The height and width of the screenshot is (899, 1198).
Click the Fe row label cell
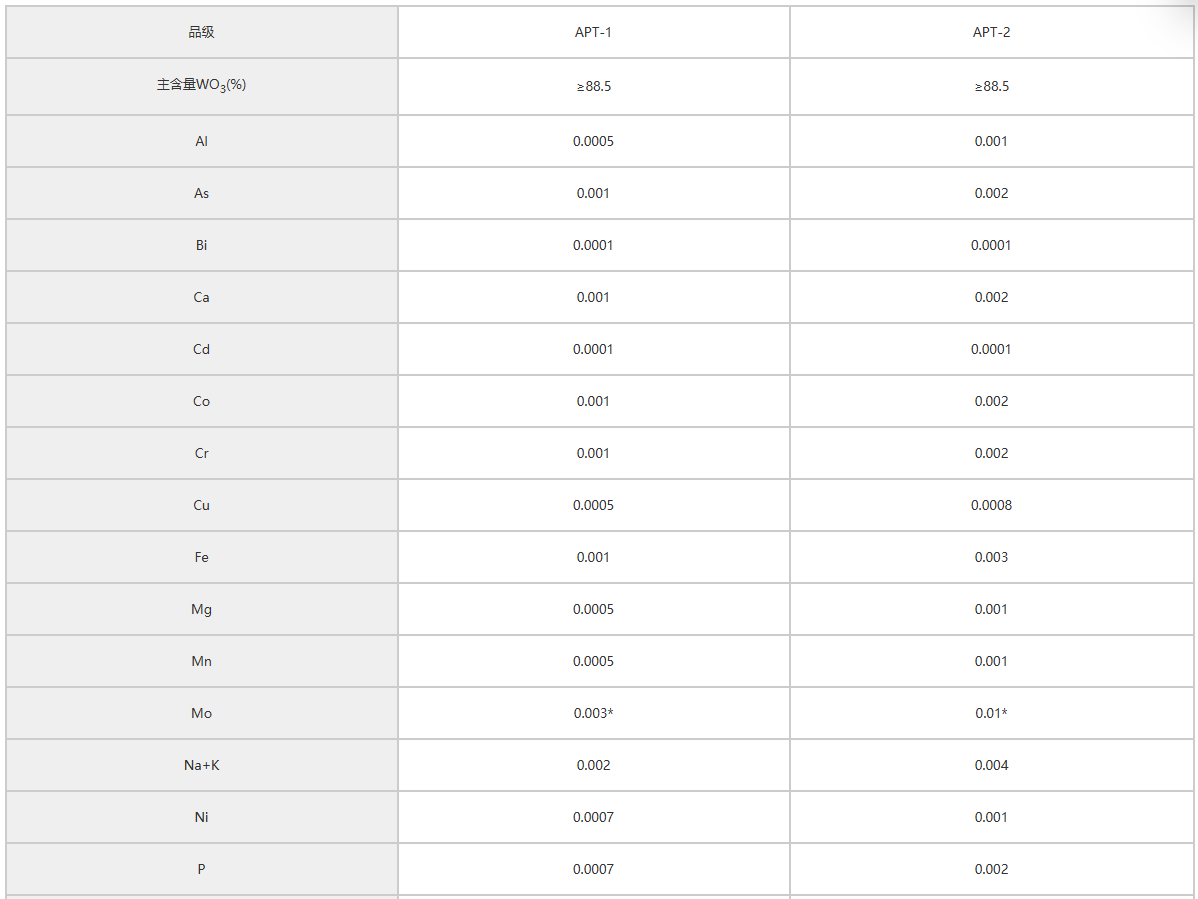202,557
